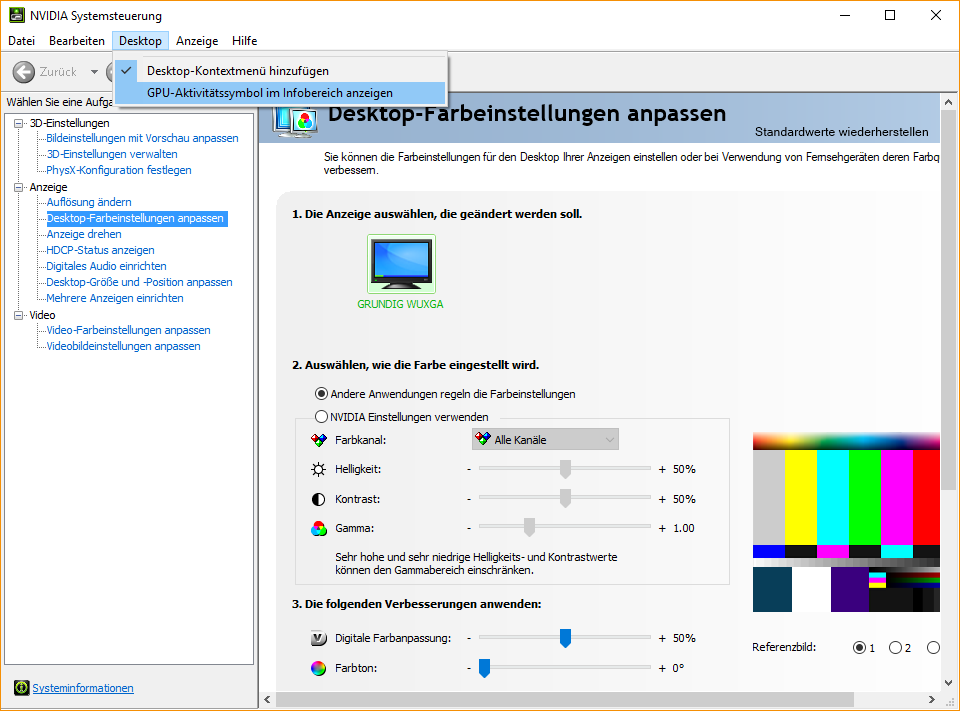Open the Anzeige menu
The height and width of the screenshot is (711, 960).
(x=197, y=40)
